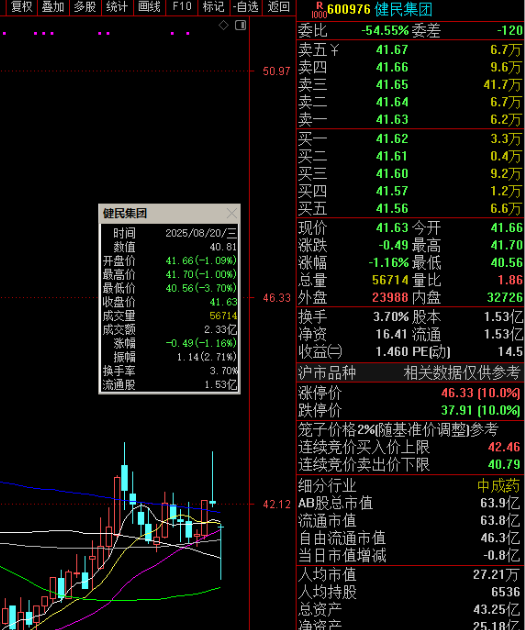Toggle the side panel icon above chart
525x630 pixels.
240,25
